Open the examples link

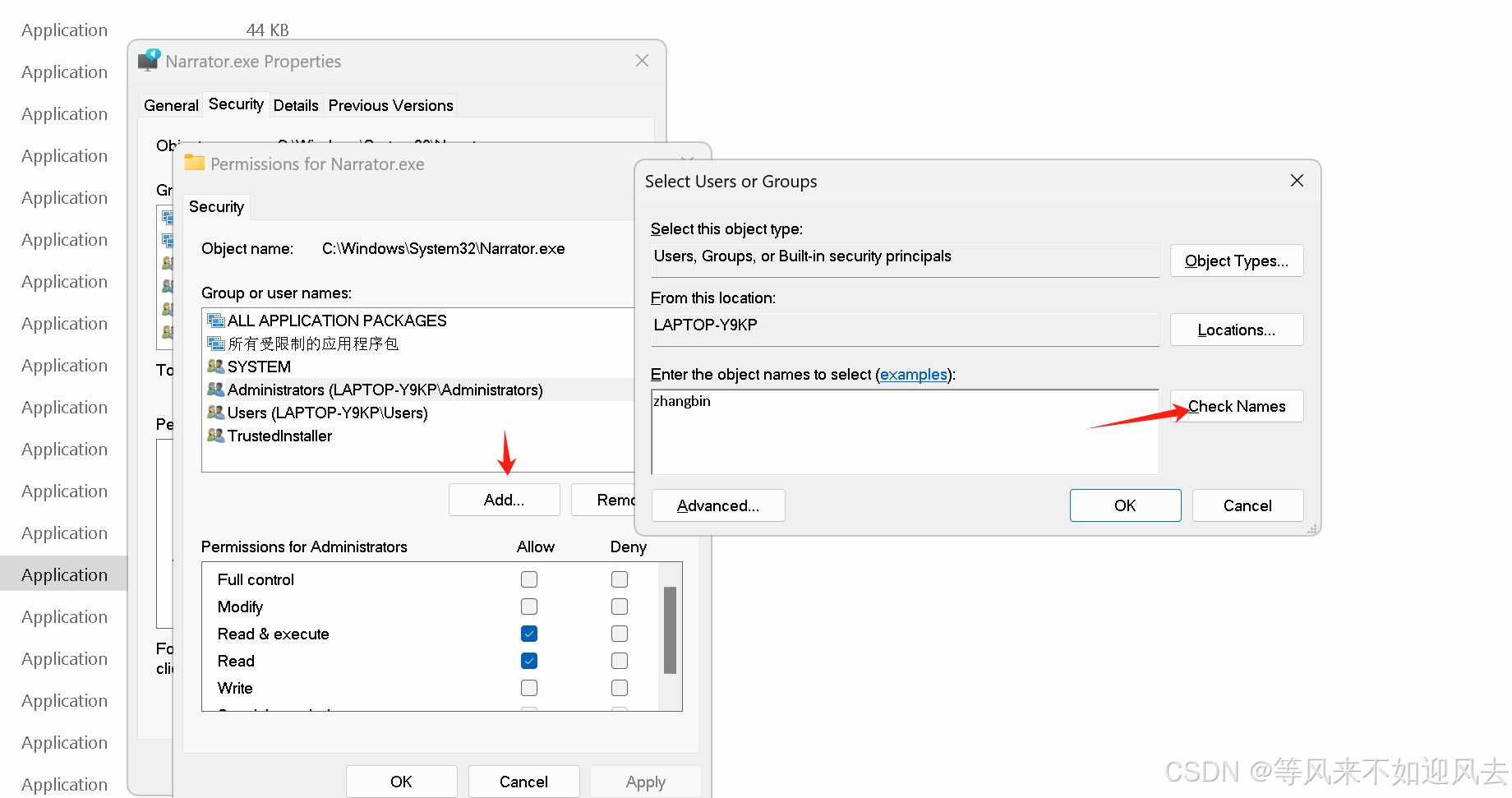(x=914, y=375)
